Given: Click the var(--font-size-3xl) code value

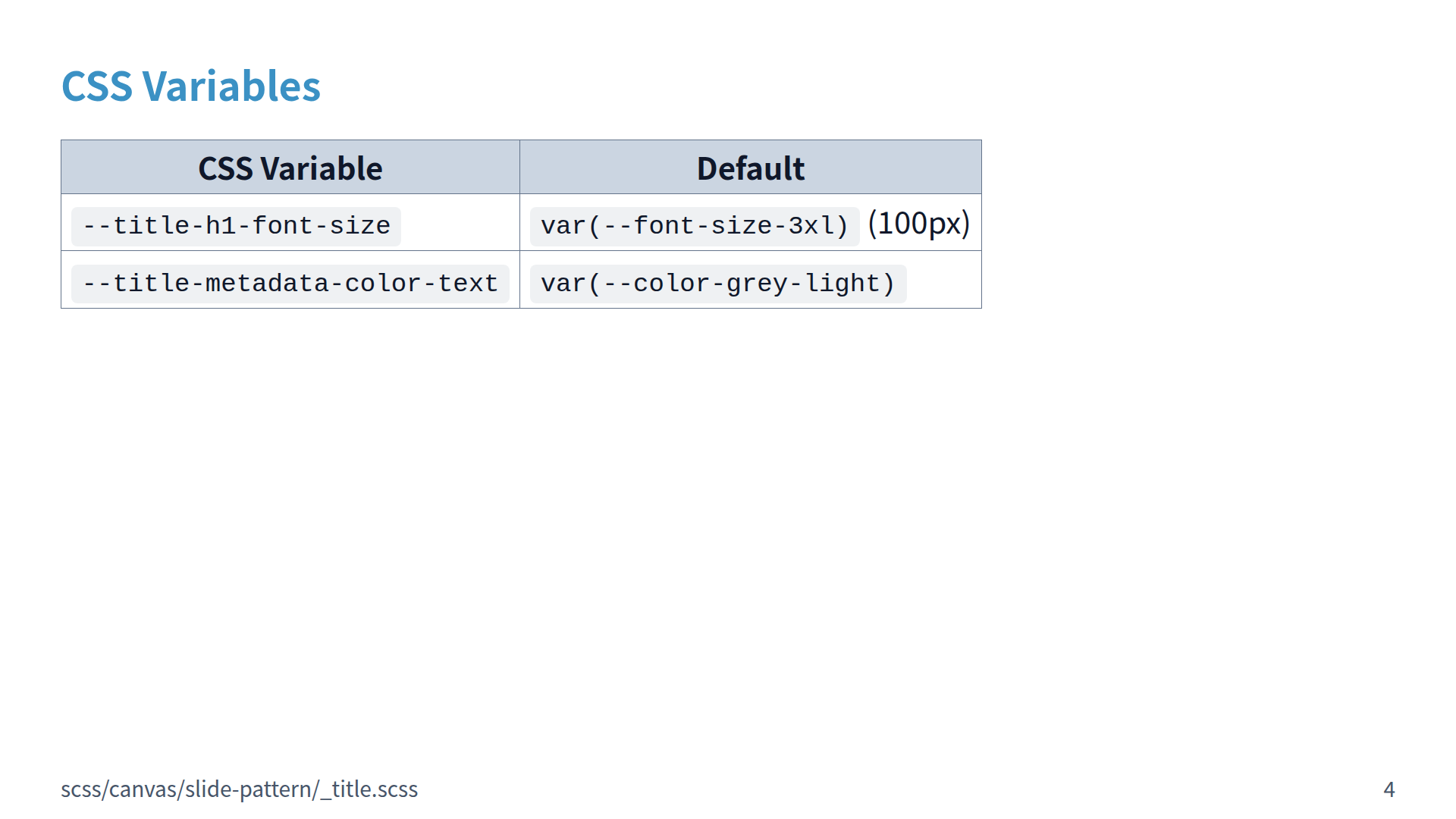Looking at the screenshot, I should [694, 226].
